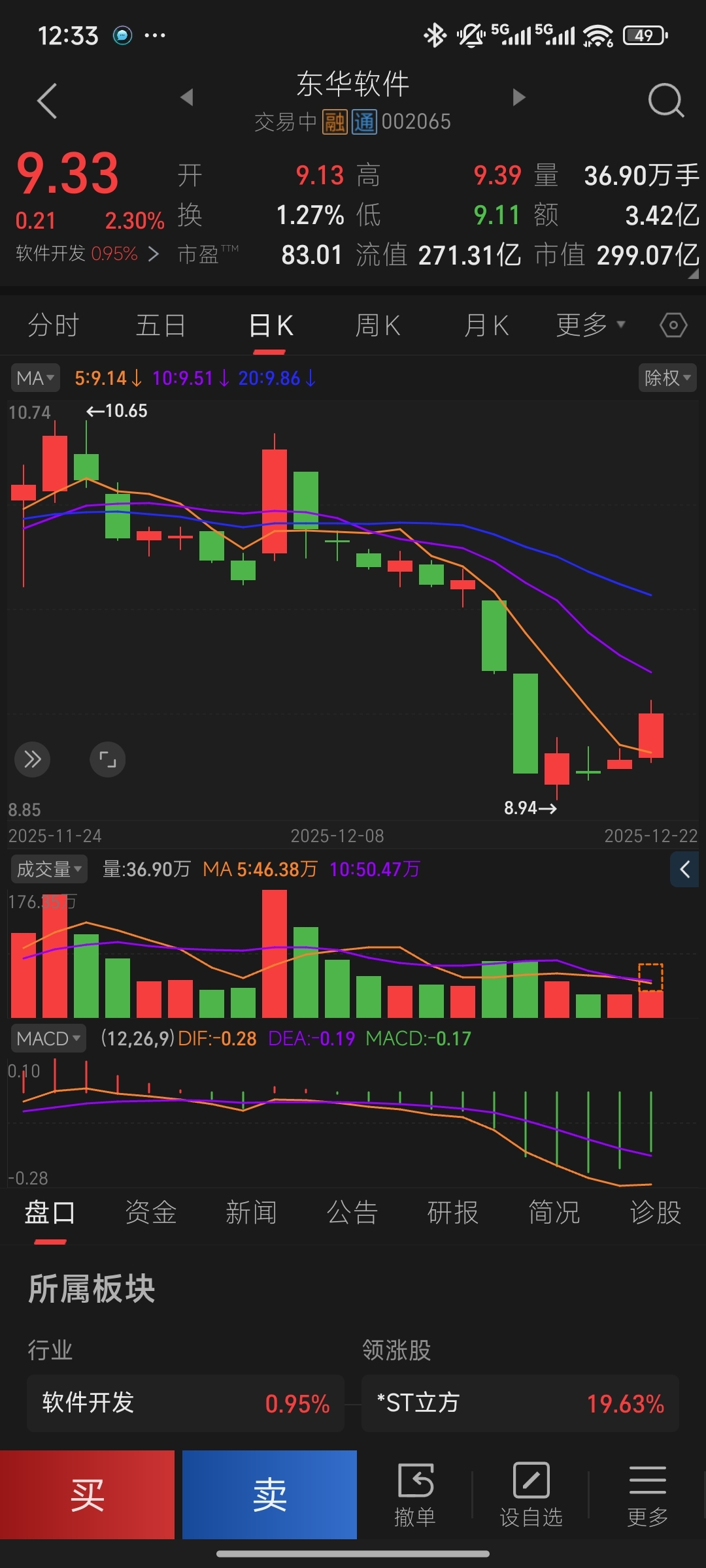Open the search magnifier icon
The height and width of the screenshot is (1568, 706).
665,101
